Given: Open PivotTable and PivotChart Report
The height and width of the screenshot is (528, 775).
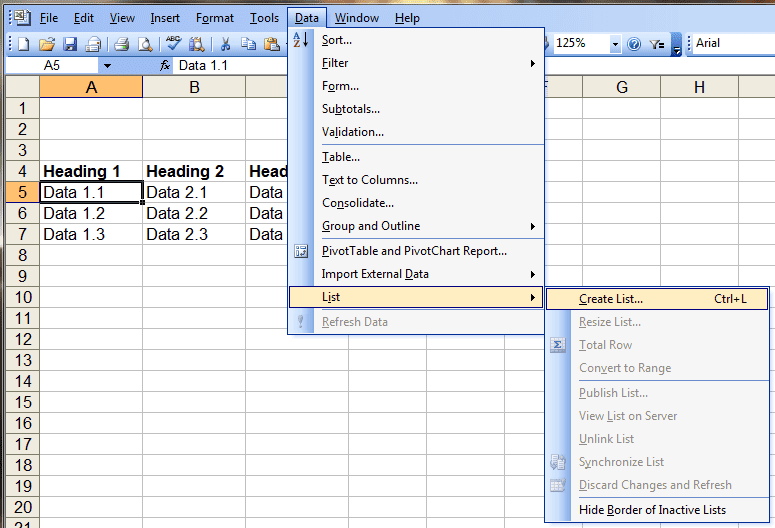Looking at the screenshot, I should point(414,251).
